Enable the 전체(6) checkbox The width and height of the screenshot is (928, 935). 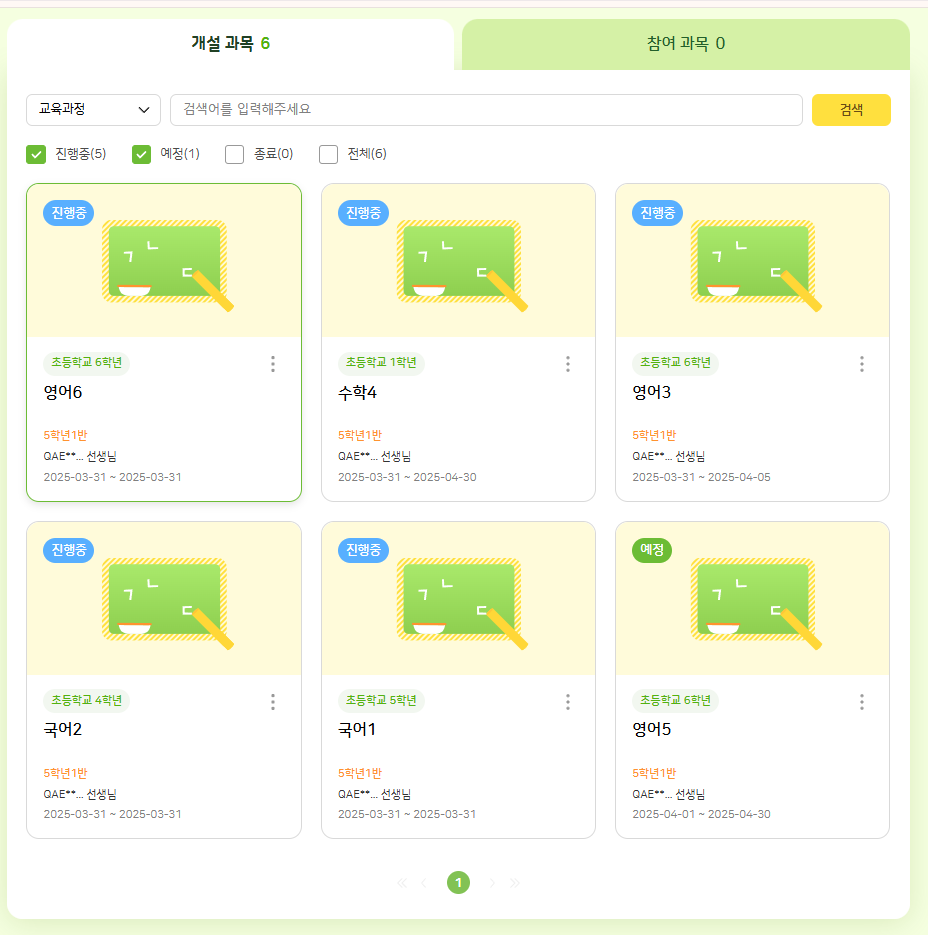[328, 154]
